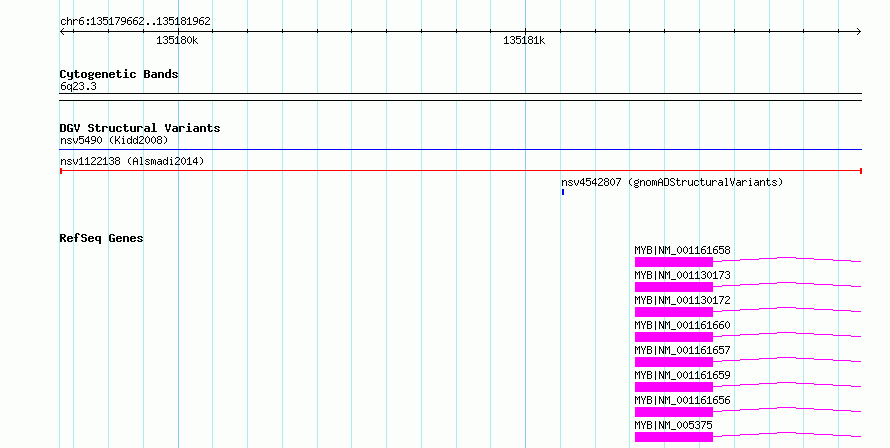
Task: Click the blue nsv5490 variant line
Action: pyautogui.click(x=460, y=150)
